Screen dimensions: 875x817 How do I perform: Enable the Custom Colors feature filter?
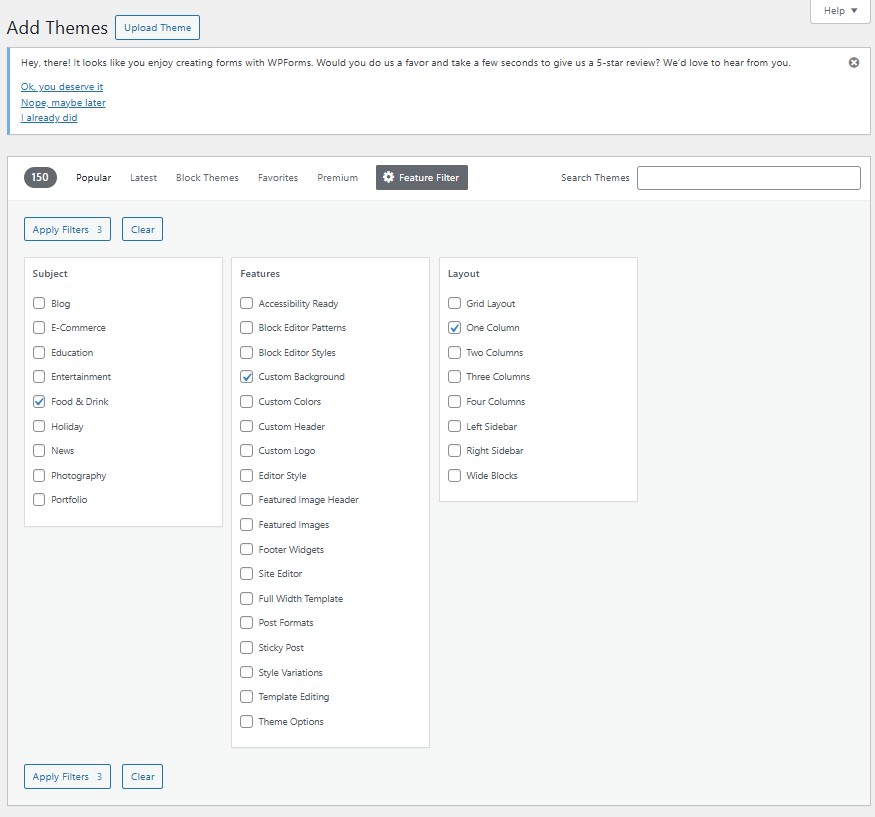coord(246,401)
